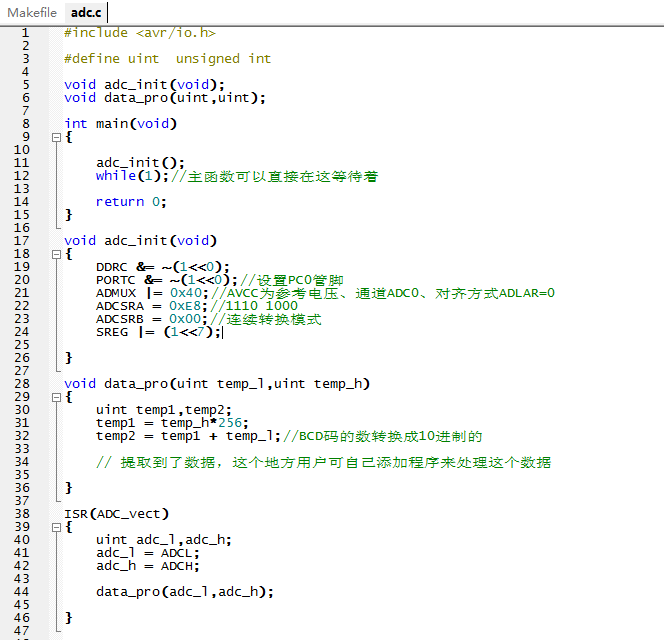The height and width of the screenshot is (640, 664).
Task: Click the data_pro function definition line
Action: point(217,384)
